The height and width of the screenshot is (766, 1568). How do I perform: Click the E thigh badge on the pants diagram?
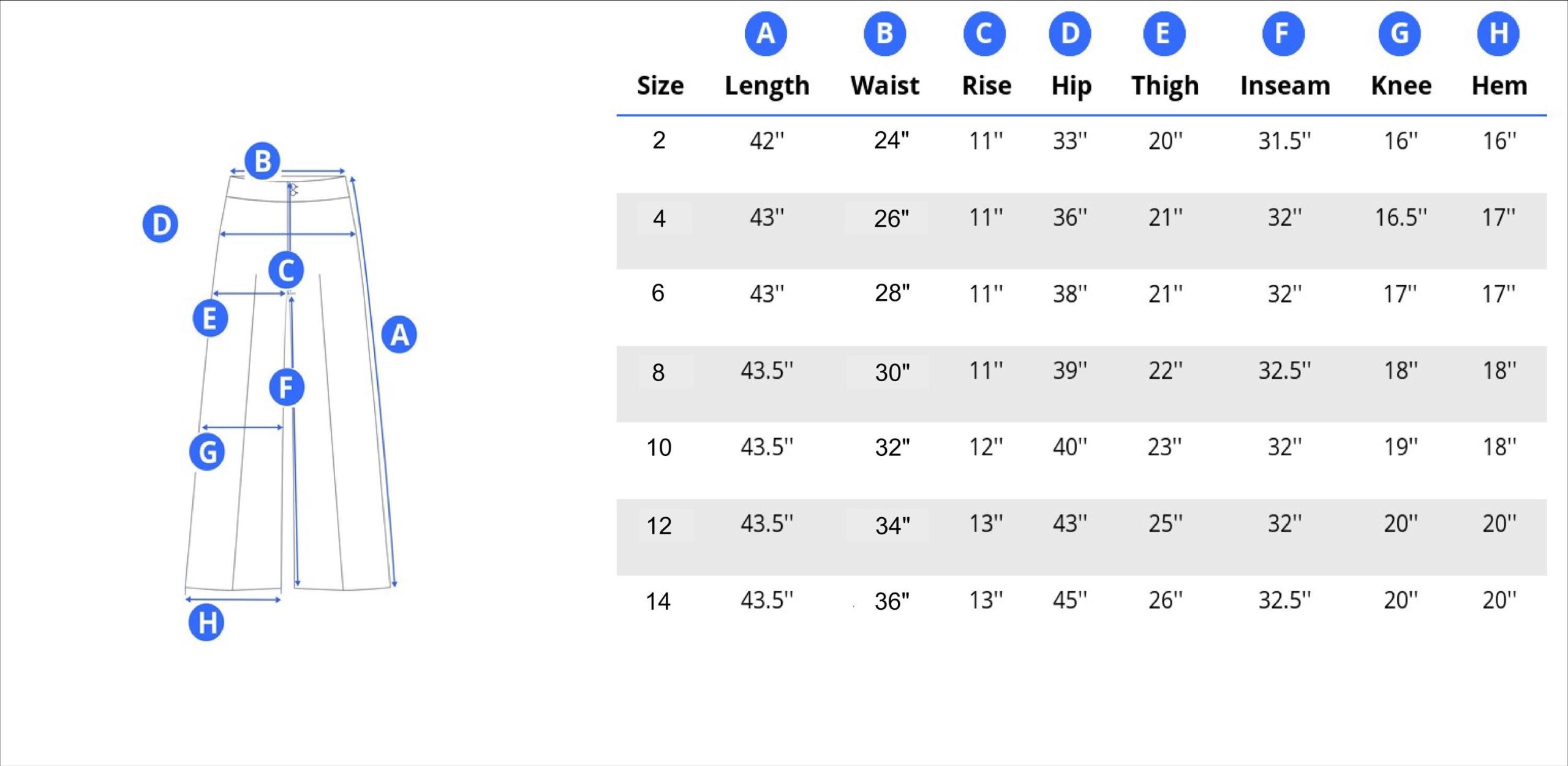pyautogui.click(x=210, y=319)
